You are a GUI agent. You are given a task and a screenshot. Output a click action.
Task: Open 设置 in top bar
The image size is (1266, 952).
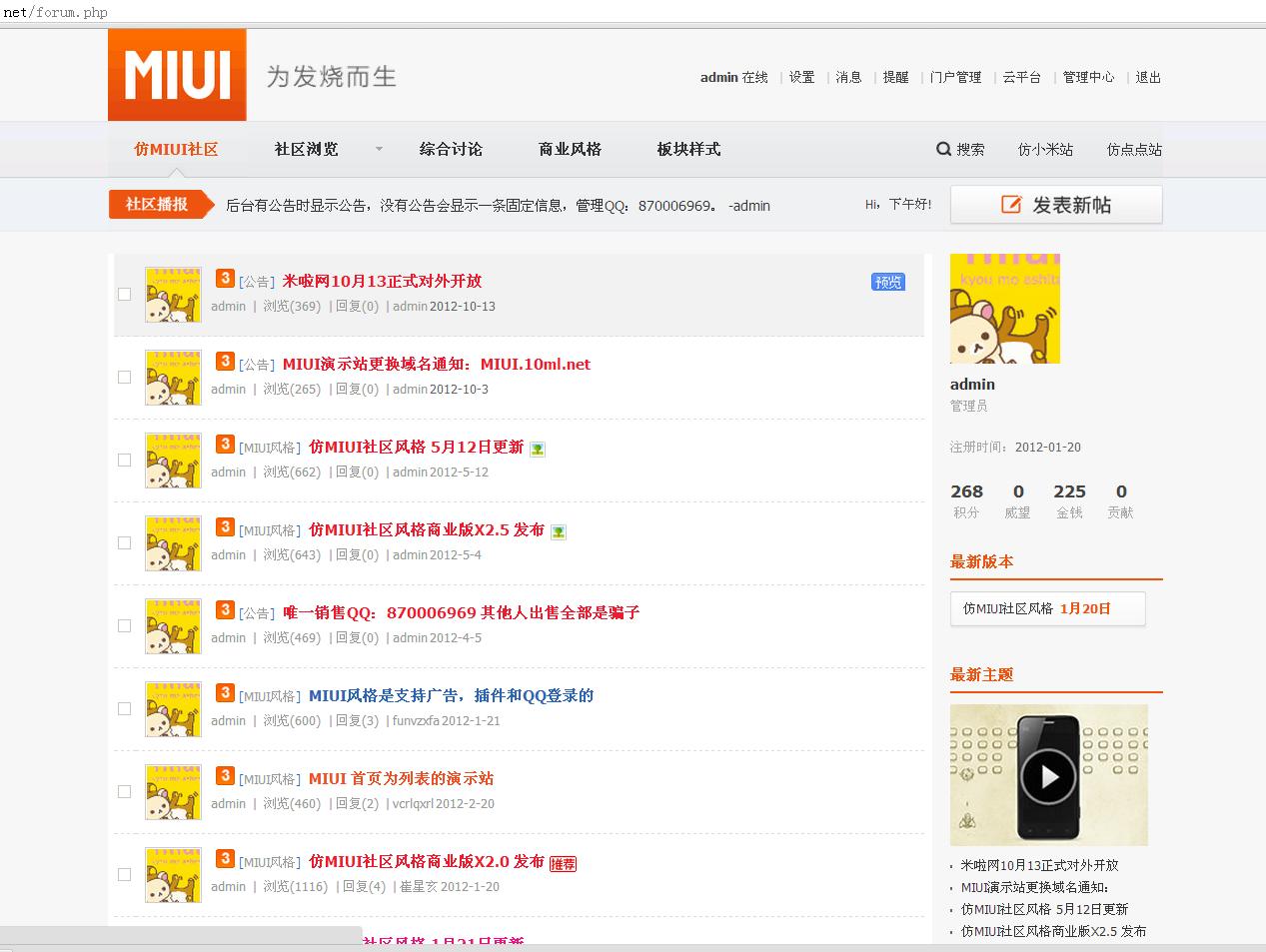[801, 77]
